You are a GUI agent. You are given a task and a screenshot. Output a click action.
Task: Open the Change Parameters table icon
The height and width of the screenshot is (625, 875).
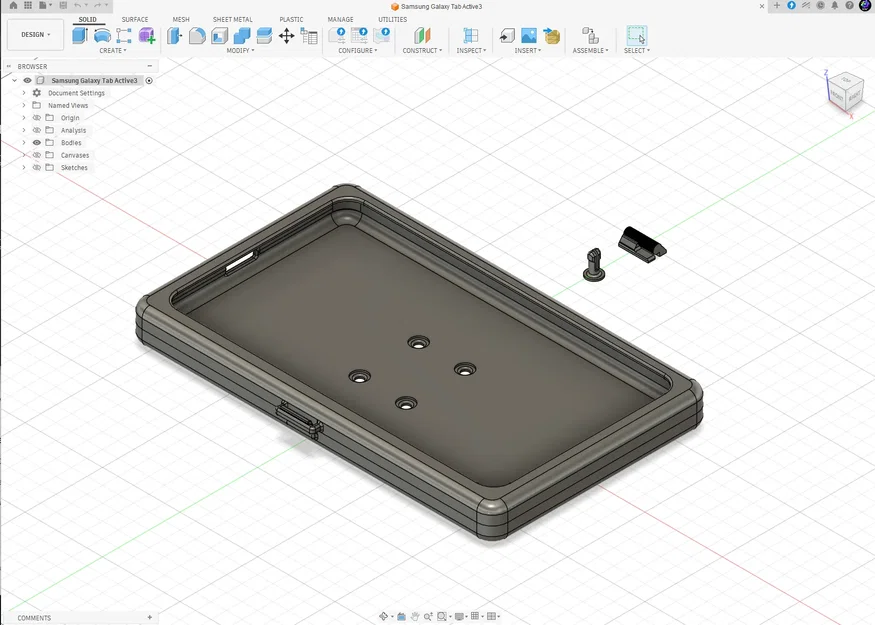coord(309,36)
